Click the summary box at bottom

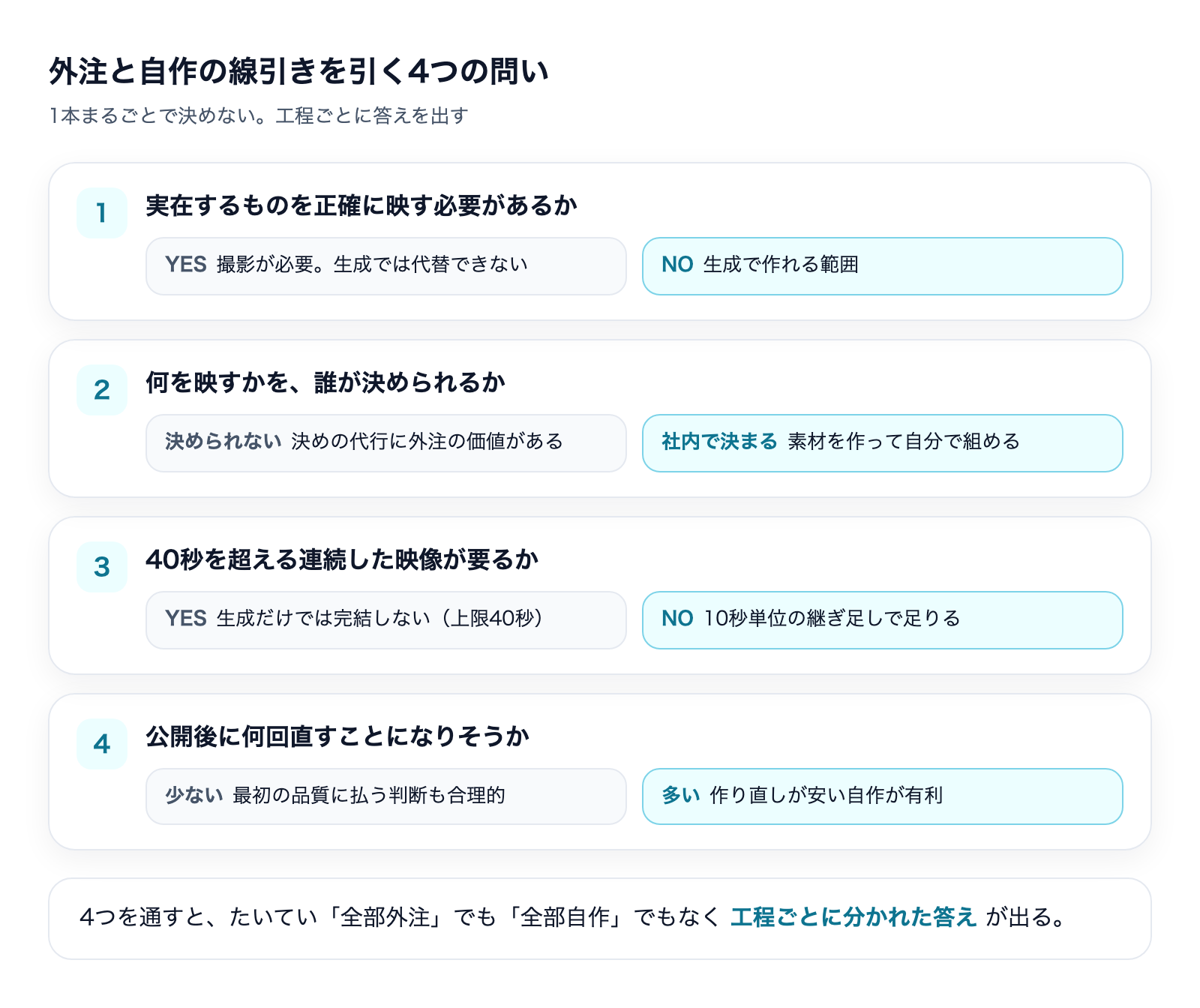pos(600,919)
